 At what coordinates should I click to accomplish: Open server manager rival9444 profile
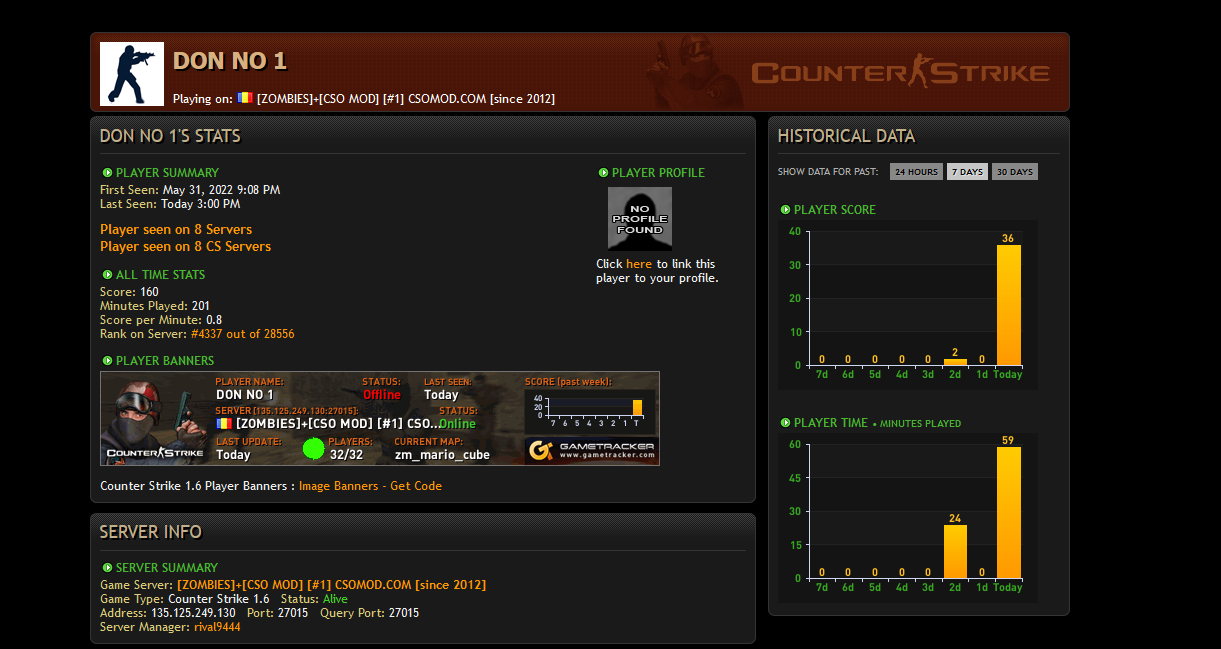point(217,627)
